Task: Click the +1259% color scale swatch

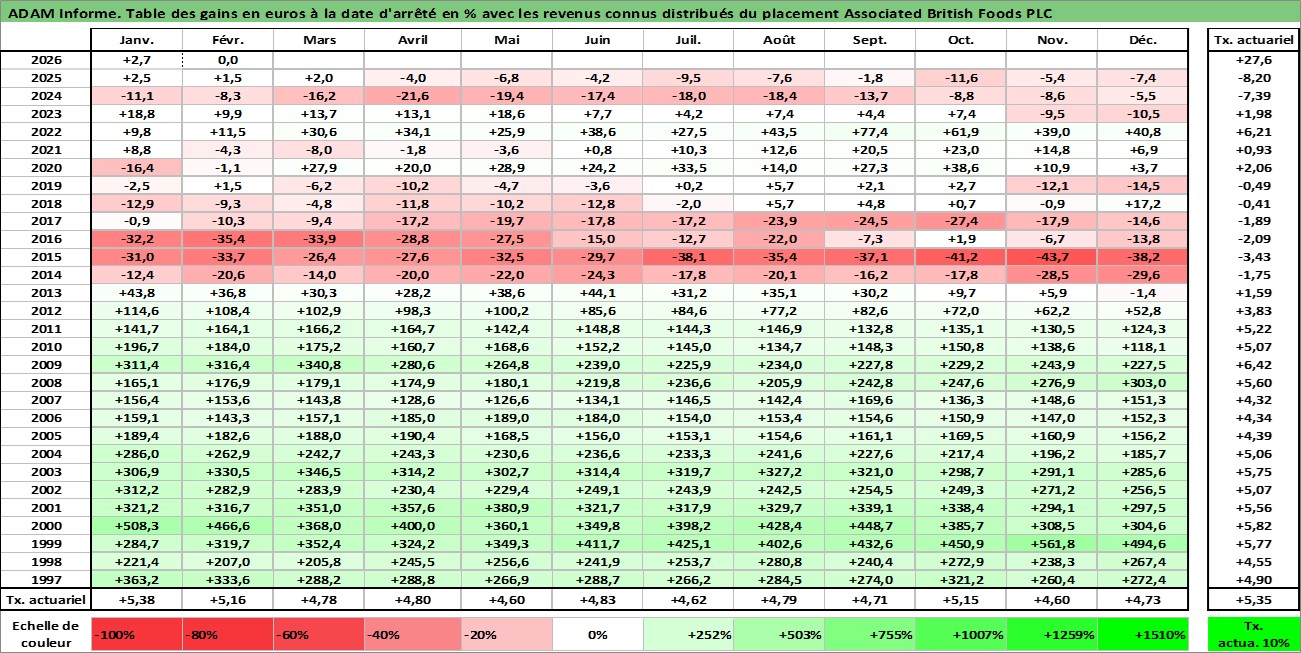Action: click(x=1051, y=634)
